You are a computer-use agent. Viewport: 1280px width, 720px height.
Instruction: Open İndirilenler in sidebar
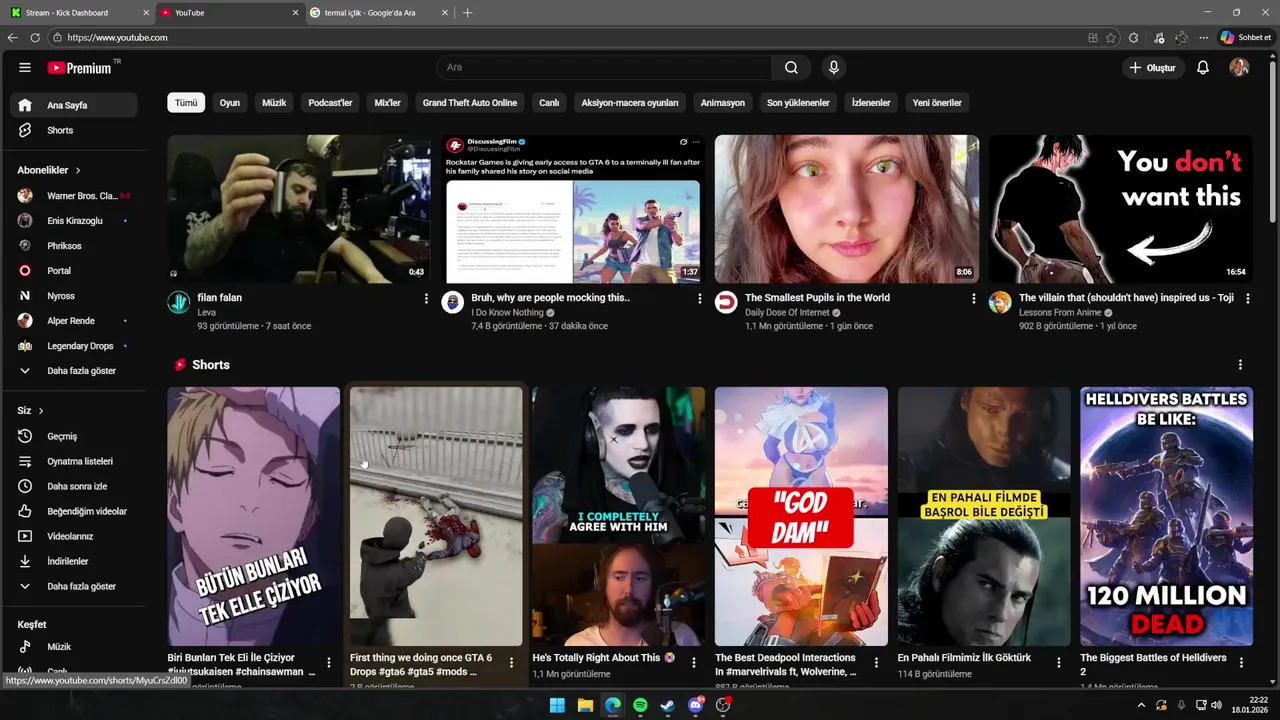74,561
